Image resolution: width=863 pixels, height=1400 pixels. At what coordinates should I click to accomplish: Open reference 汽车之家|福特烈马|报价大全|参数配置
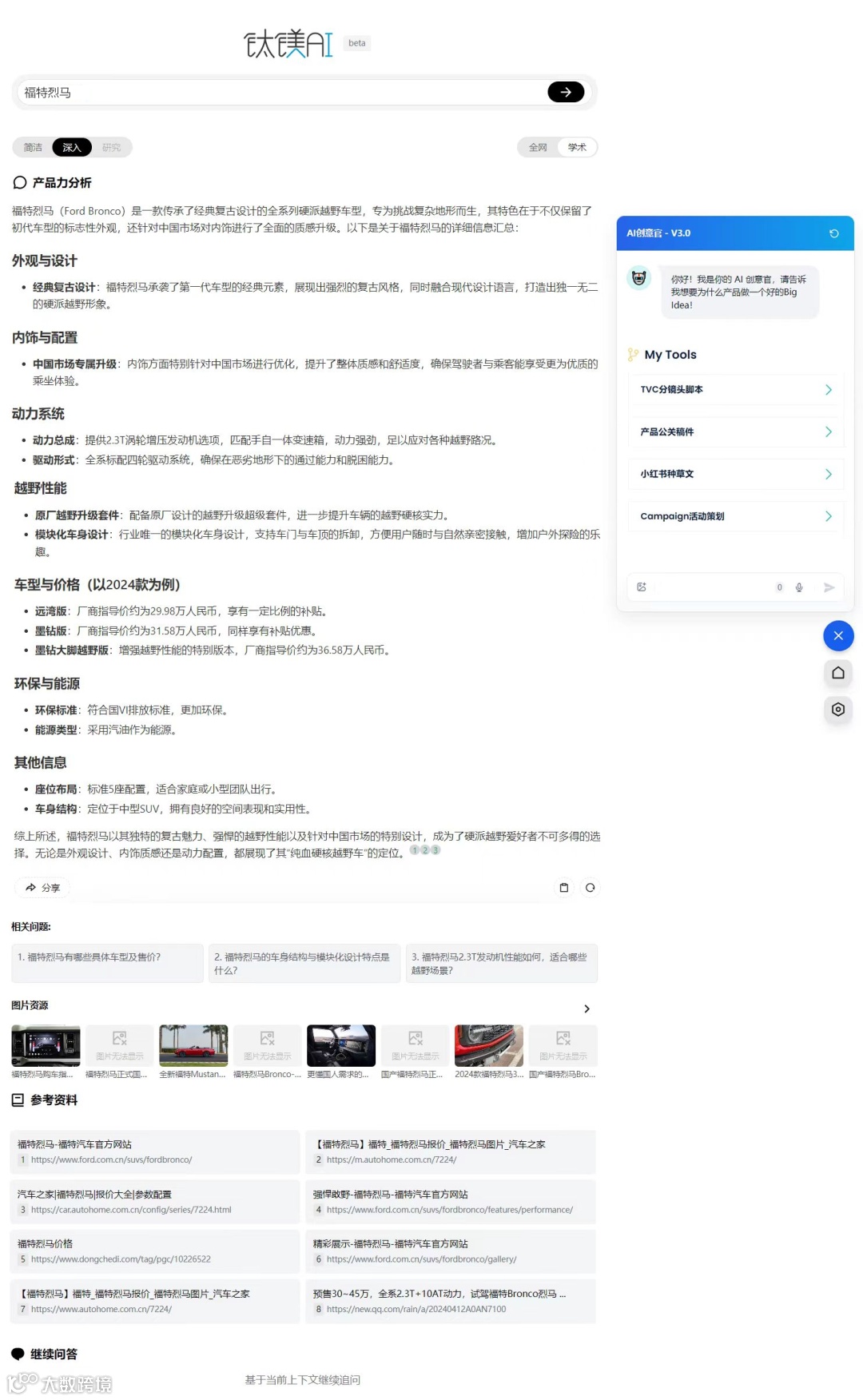coord(155,1202)
